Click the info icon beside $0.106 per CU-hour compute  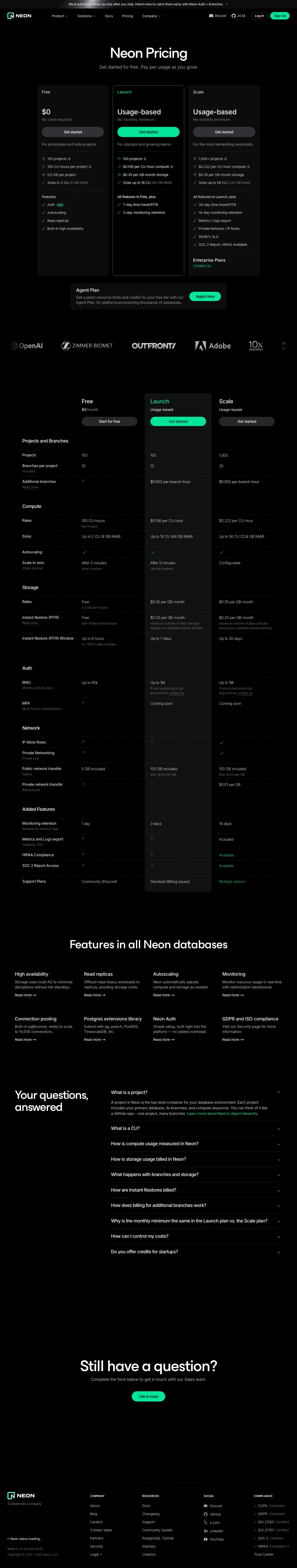coord(172,167)
